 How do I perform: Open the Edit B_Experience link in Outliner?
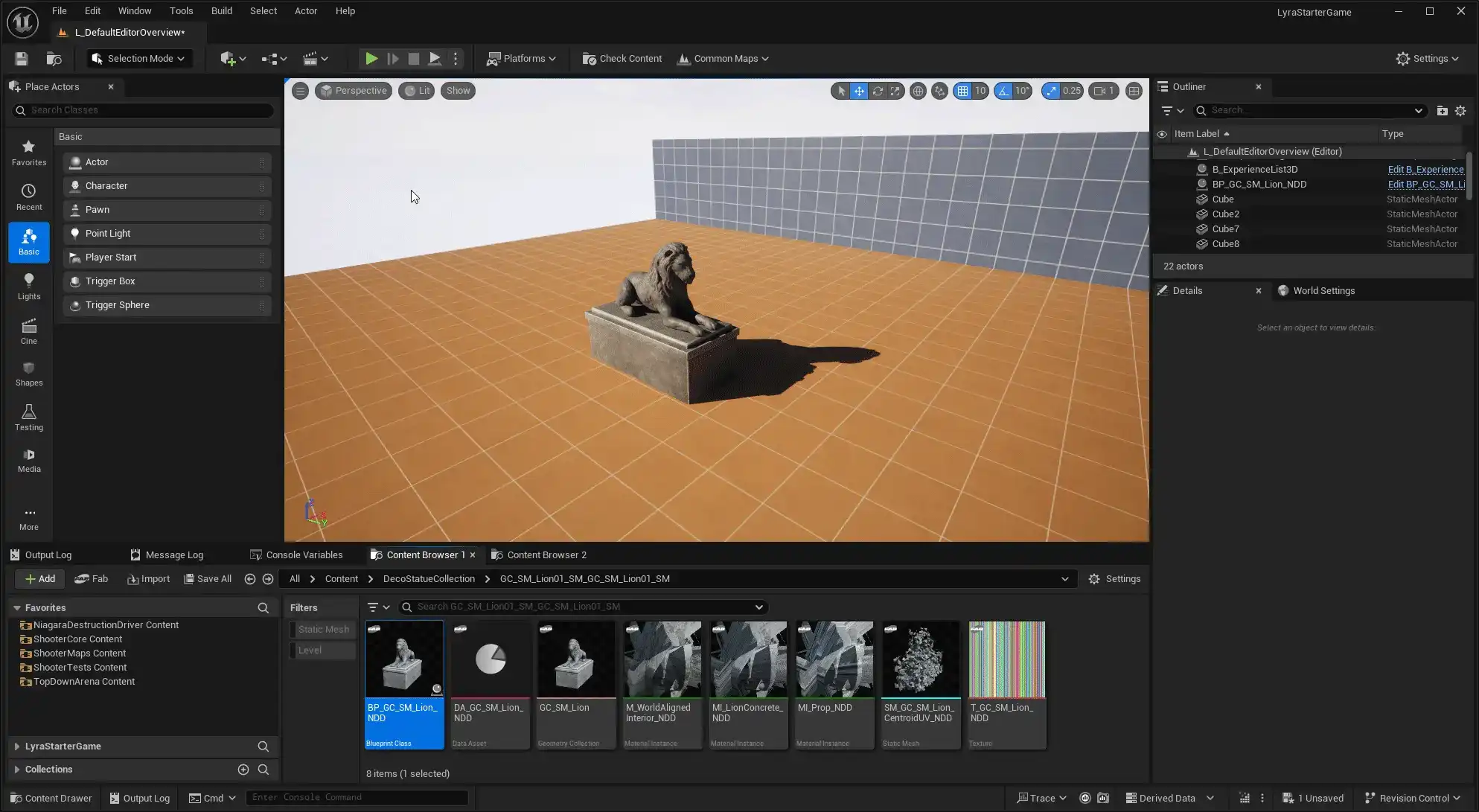(x=1425, y=170)
